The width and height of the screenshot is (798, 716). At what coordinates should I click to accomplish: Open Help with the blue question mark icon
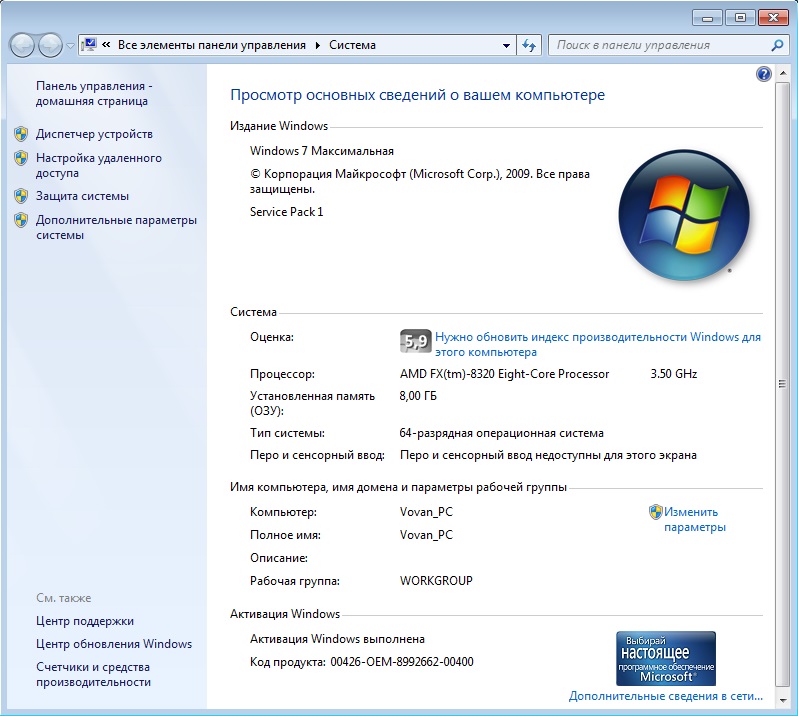pos(764,74)
